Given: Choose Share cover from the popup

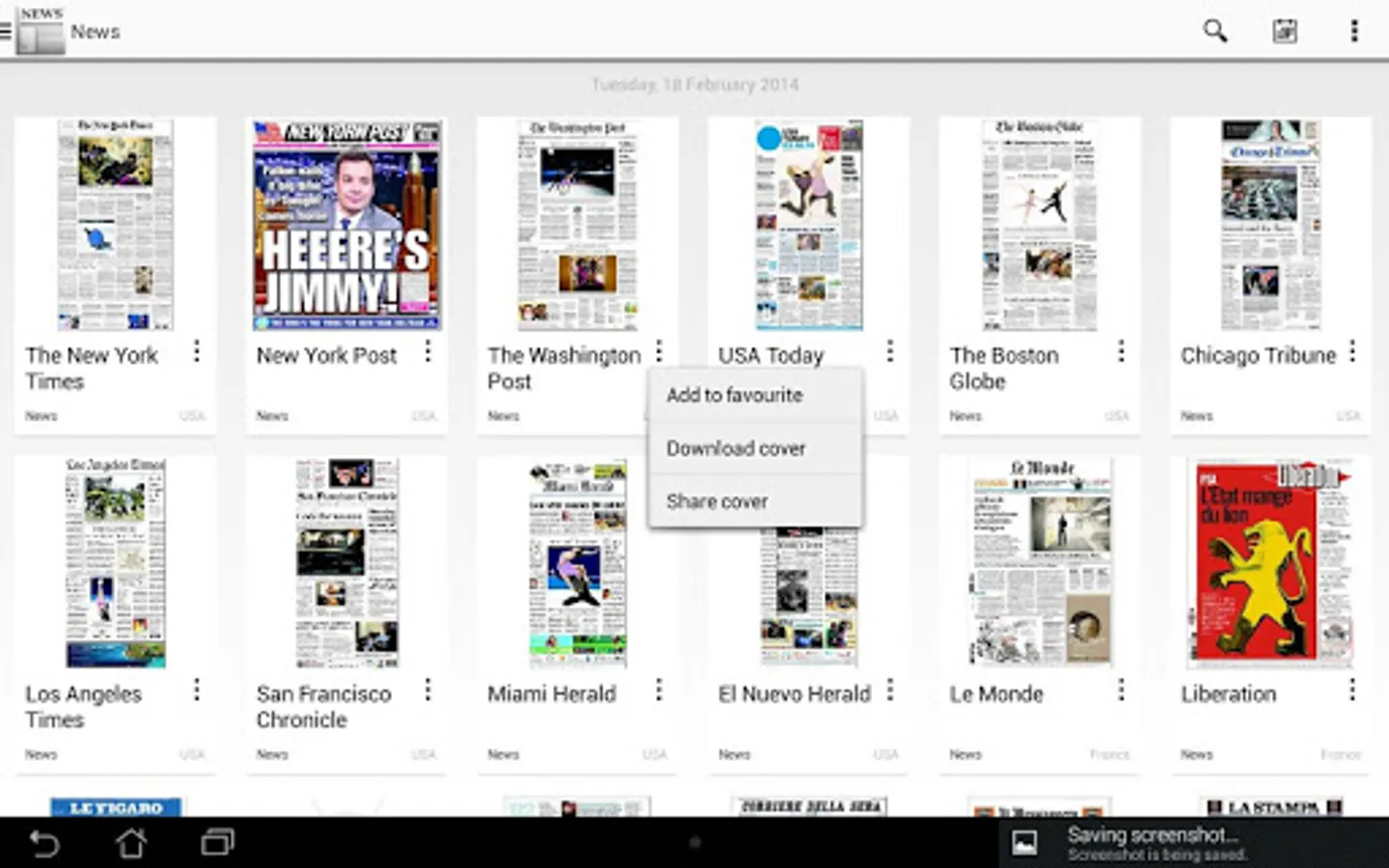Looking at the screenshot, I should coord(755,502).
